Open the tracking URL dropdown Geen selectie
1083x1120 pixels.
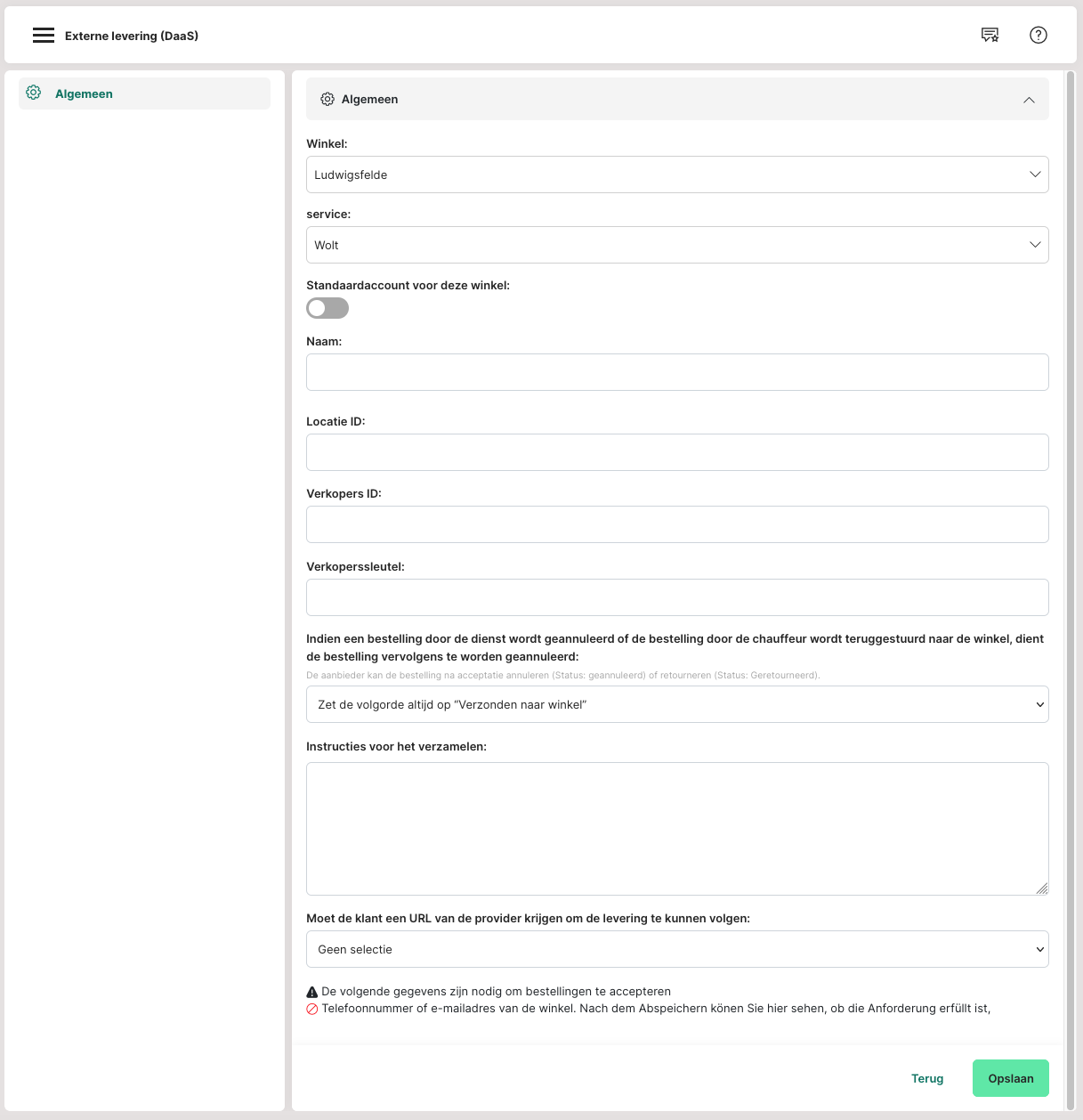(x=676, y=949)
